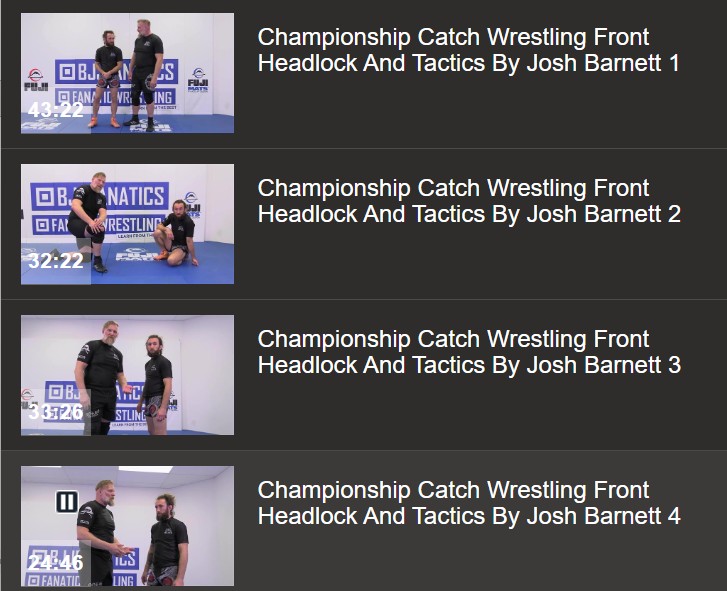The image size is (727, 591).
Task: Open the Josh Barnett 1 video thumbnail
Action: point(127,73)
